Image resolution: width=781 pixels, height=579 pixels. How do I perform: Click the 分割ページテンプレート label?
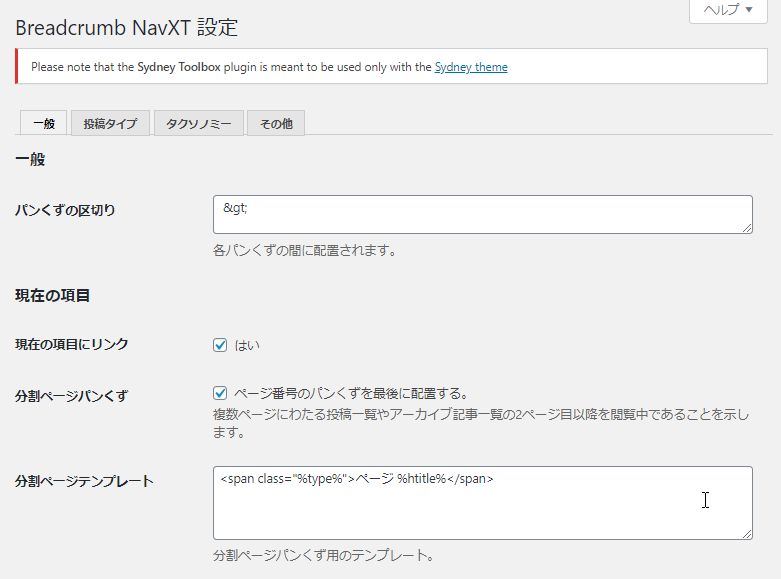[x=84, y=481]
